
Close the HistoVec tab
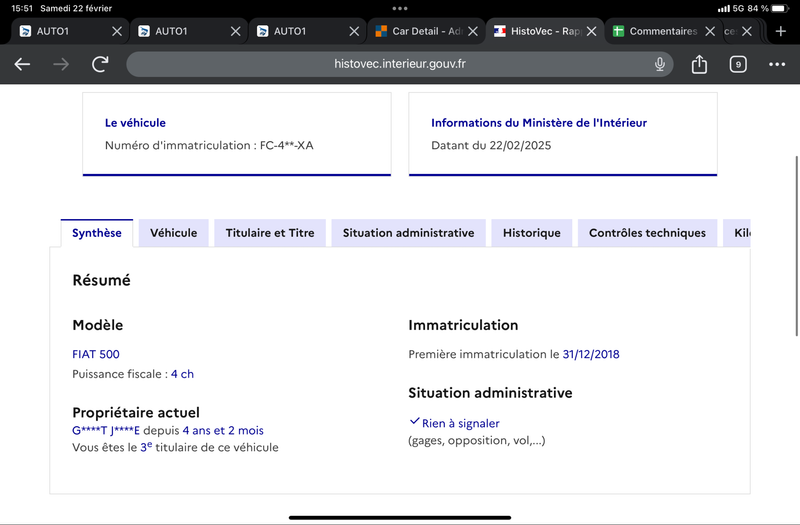(591, 31)
